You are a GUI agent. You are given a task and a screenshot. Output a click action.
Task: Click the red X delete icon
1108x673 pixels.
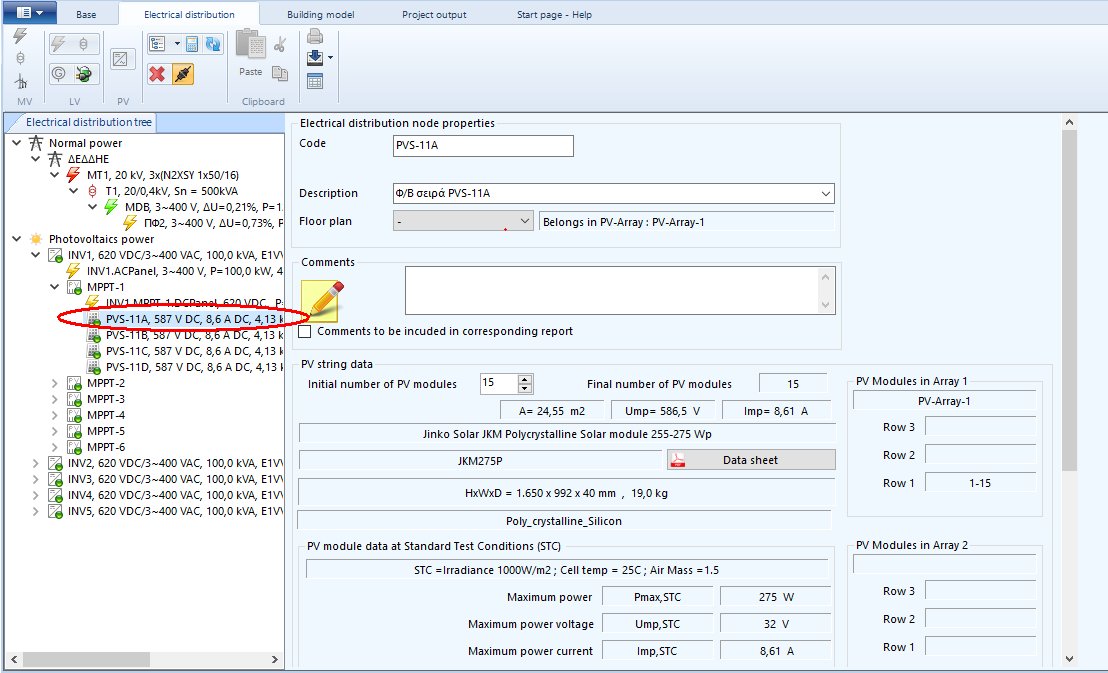pyautogui.click(x=155, y=74)
